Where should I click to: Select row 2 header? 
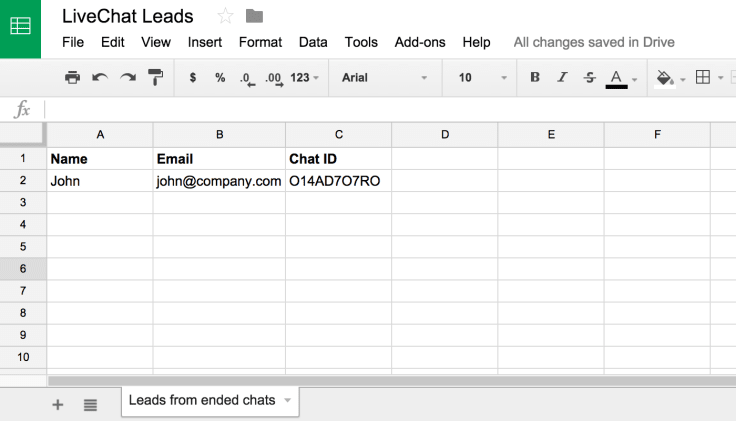point(23,181)
